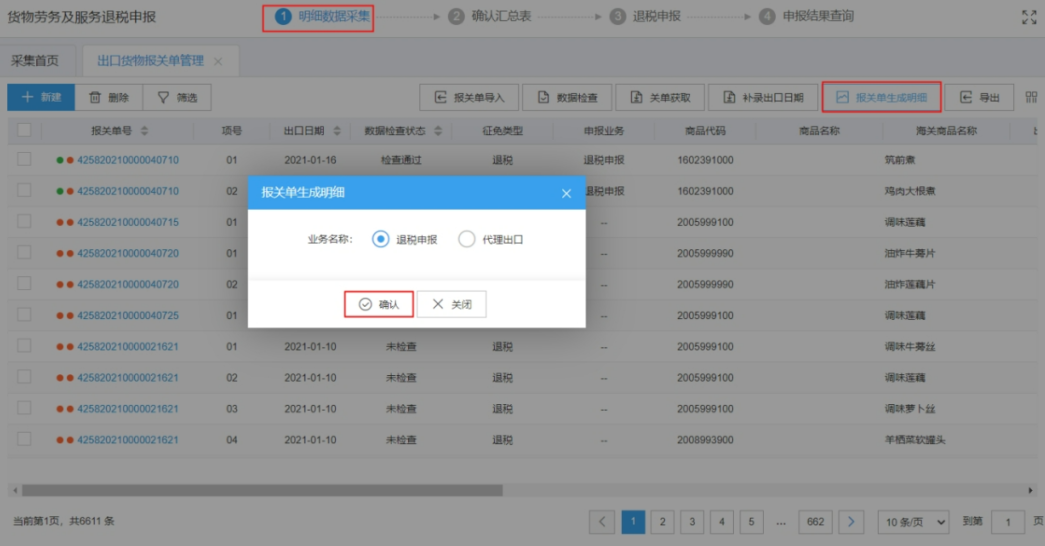Image resolution: width=1045 pixels, height=546 pixels.
Task: Confirm with the 确认 button
Action: 379,304
